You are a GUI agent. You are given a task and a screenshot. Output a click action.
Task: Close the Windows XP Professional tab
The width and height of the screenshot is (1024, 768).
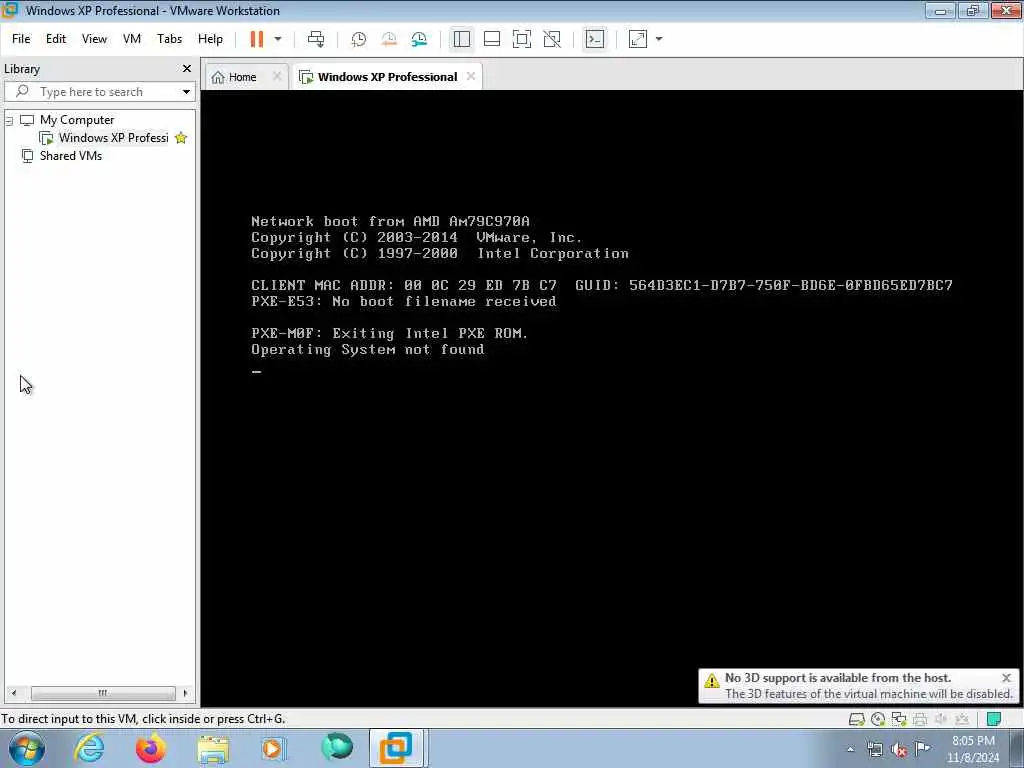pos(471,76)
